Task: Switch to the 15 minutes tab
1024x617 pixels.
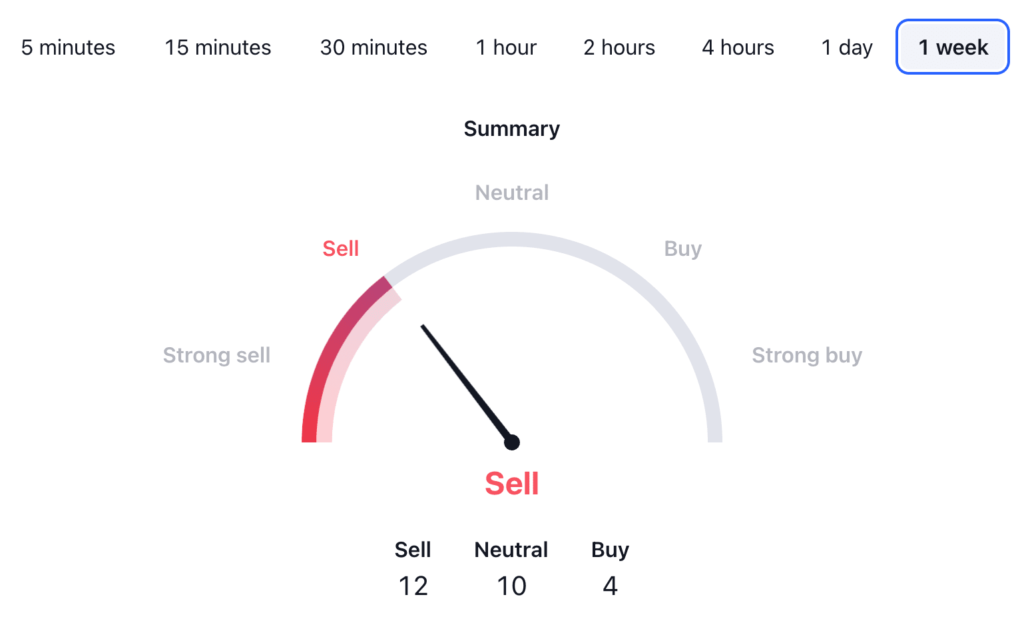Action: (218, 47)
